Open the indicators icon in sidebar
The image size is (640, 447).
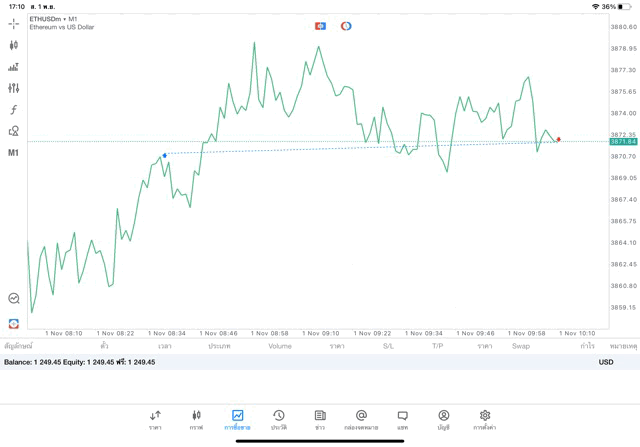(14, 67)
